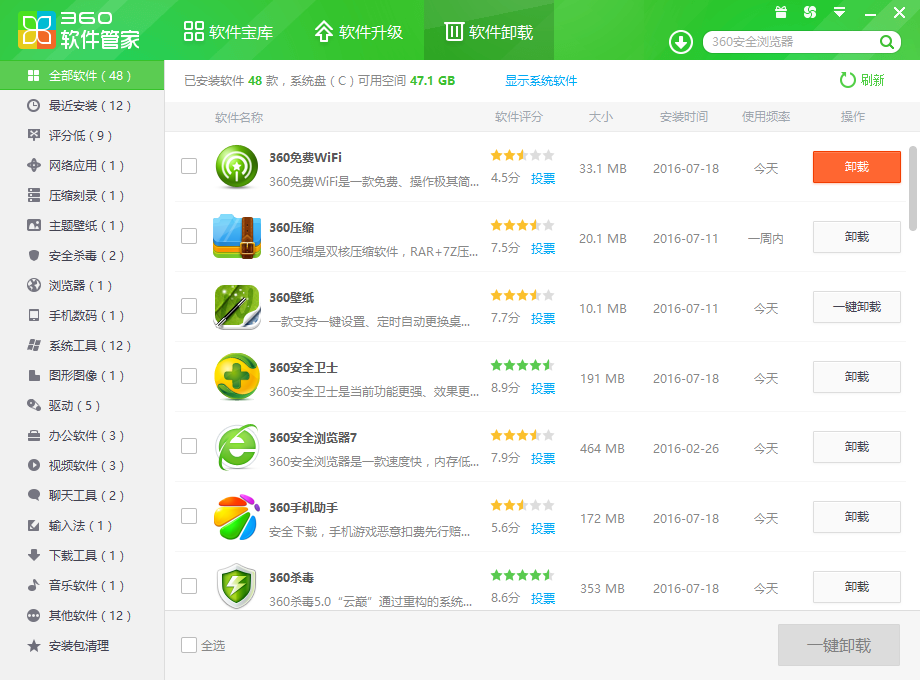Sort by the 大小 column header
Viewport: 920px width, 680px height.
601,117
